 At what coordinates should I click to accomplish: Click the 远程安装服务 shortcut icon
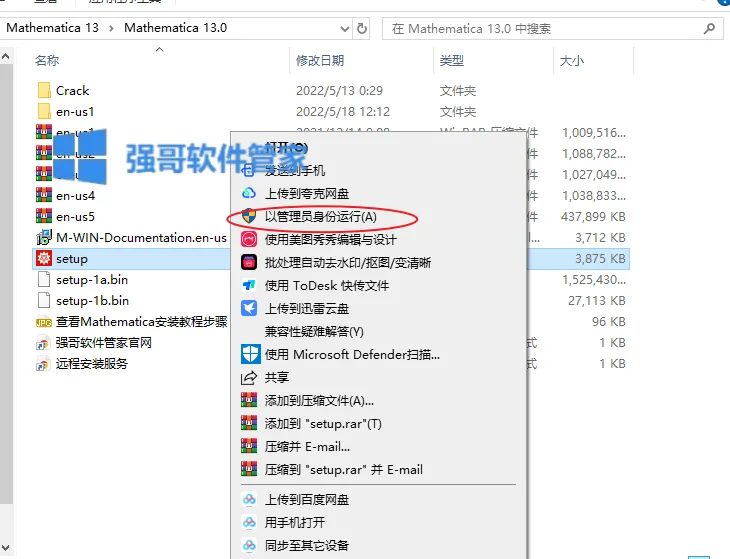[x=43, y=364]
